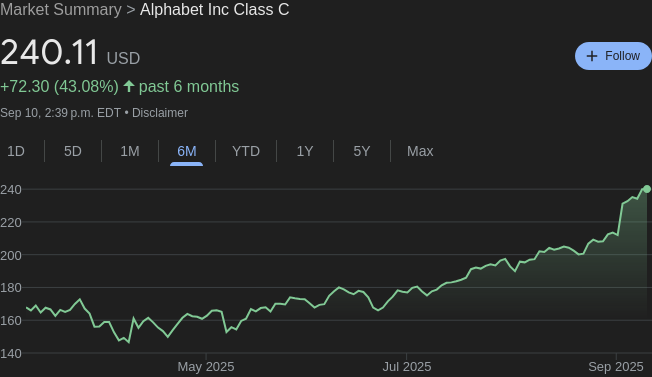Show the Max price history
The height and width of the screenshot is (377, 652).
[420, 151]
